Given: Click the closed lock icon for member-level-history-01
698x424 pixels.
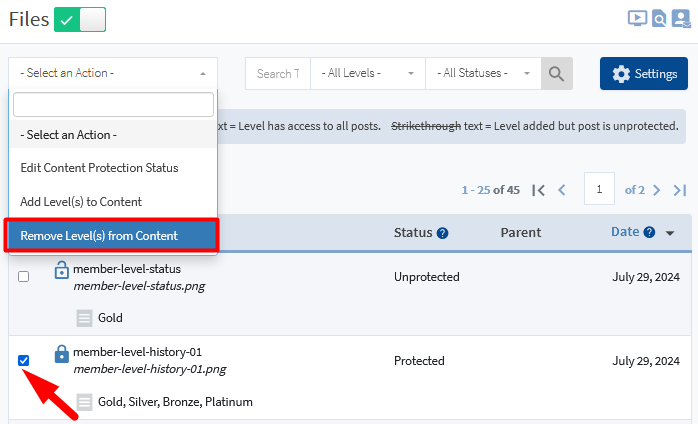Looking at the screenshot, I should point(61,354).
